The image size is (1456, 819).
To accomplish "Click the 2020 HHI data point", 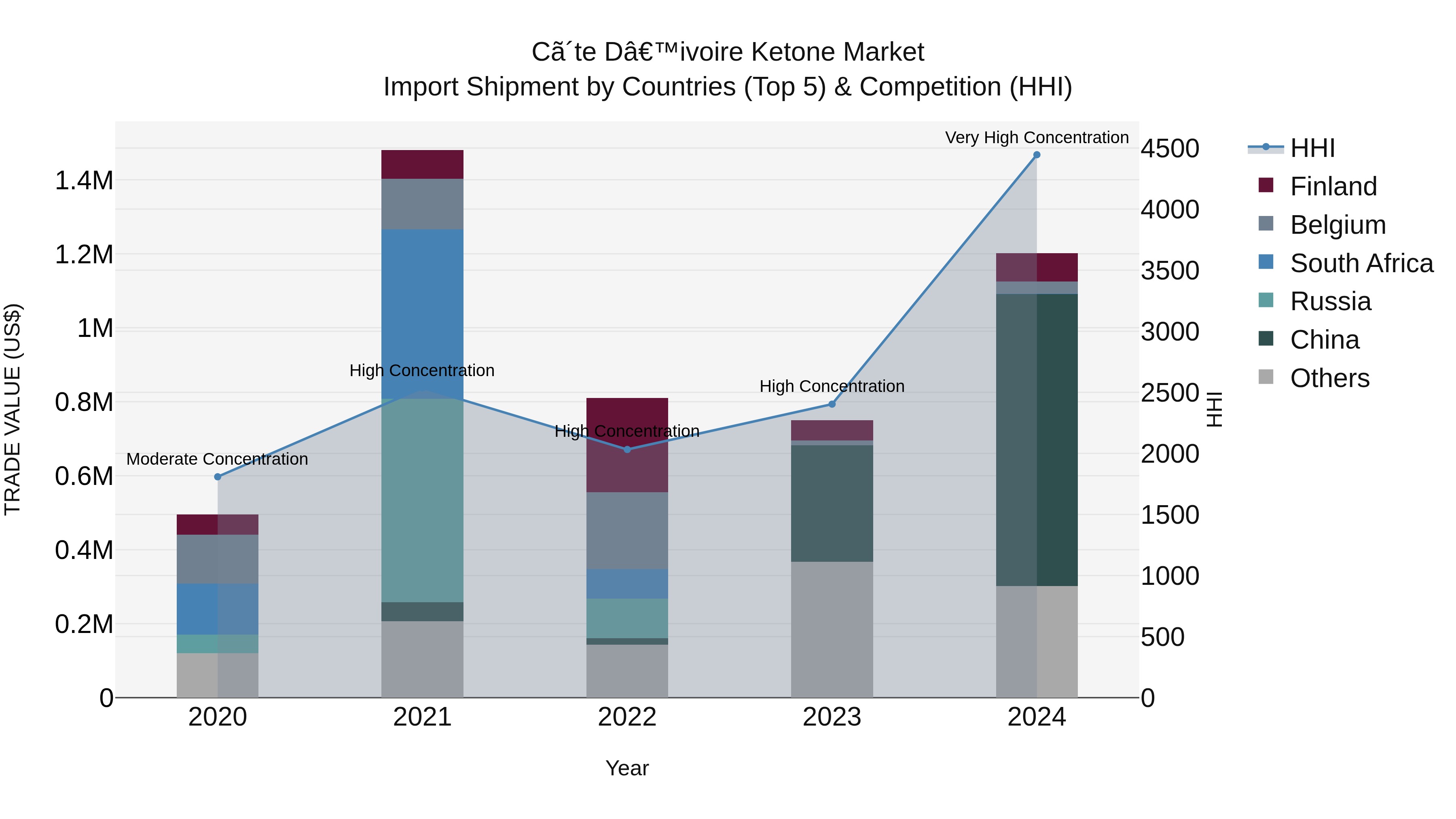I will tap(218, 477).
